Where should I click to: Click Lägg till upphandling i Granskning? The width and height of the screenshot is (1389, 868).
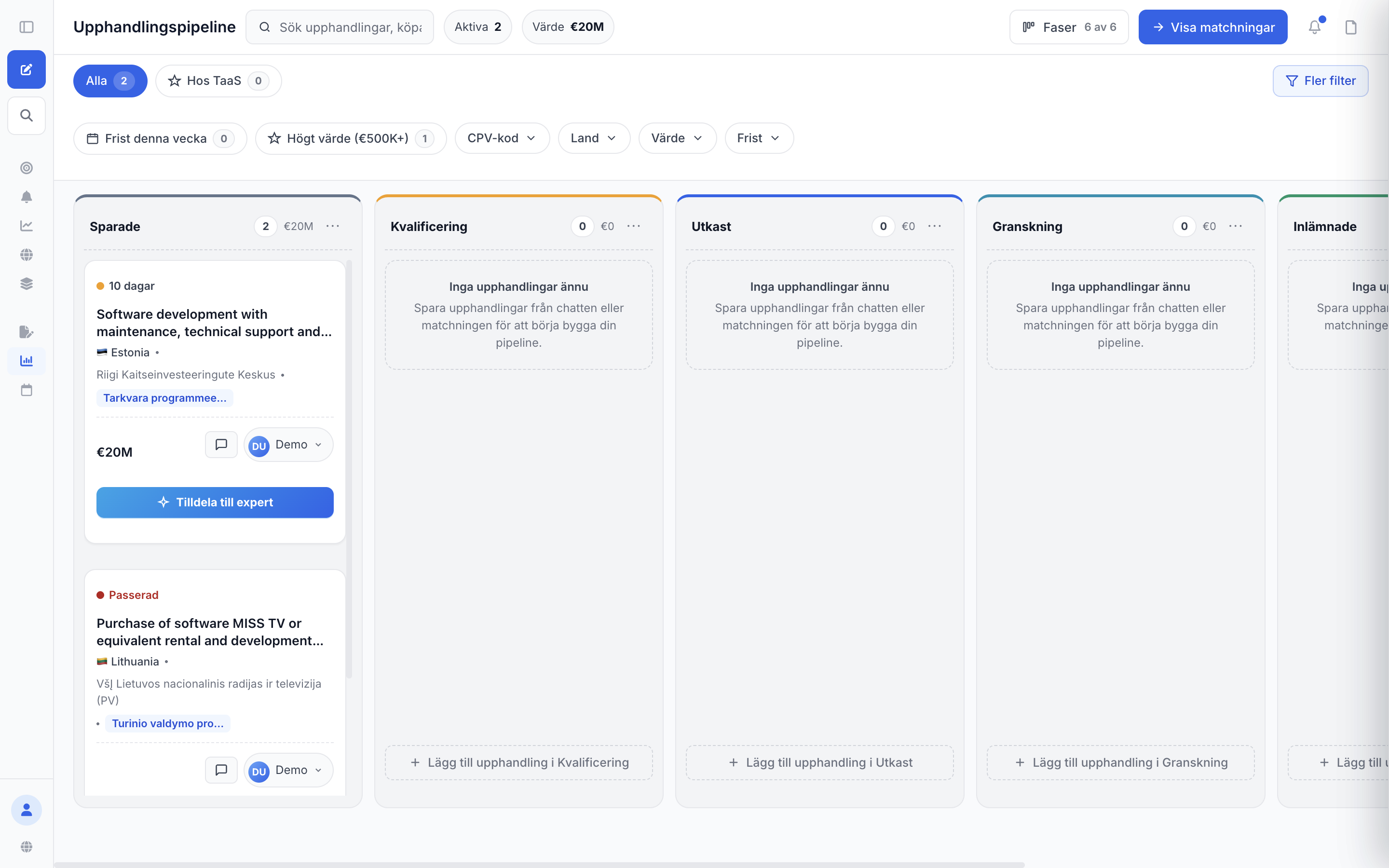click(1120, 762)
